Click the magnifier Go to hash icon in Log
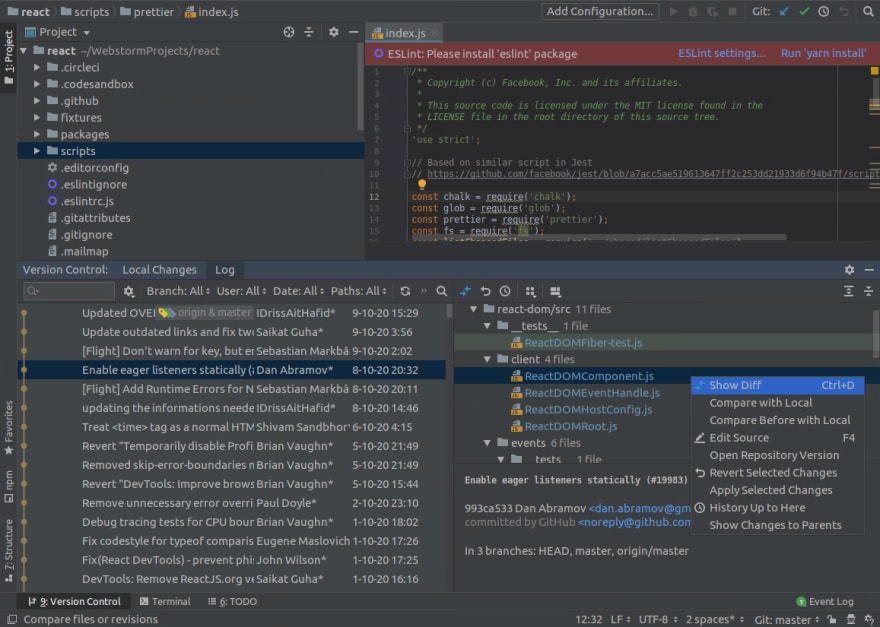The image size is (880, 627). [x=442, y=291]
